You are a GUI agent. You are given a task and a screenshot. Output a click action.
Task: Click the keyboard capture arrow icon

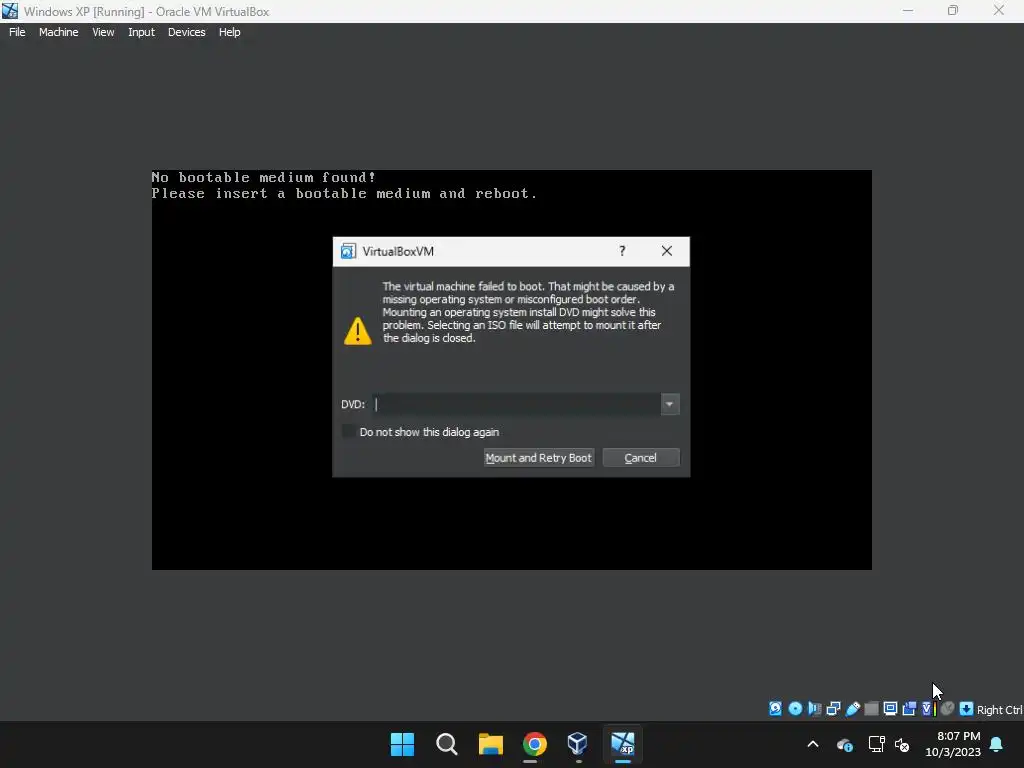coord(967,709)
